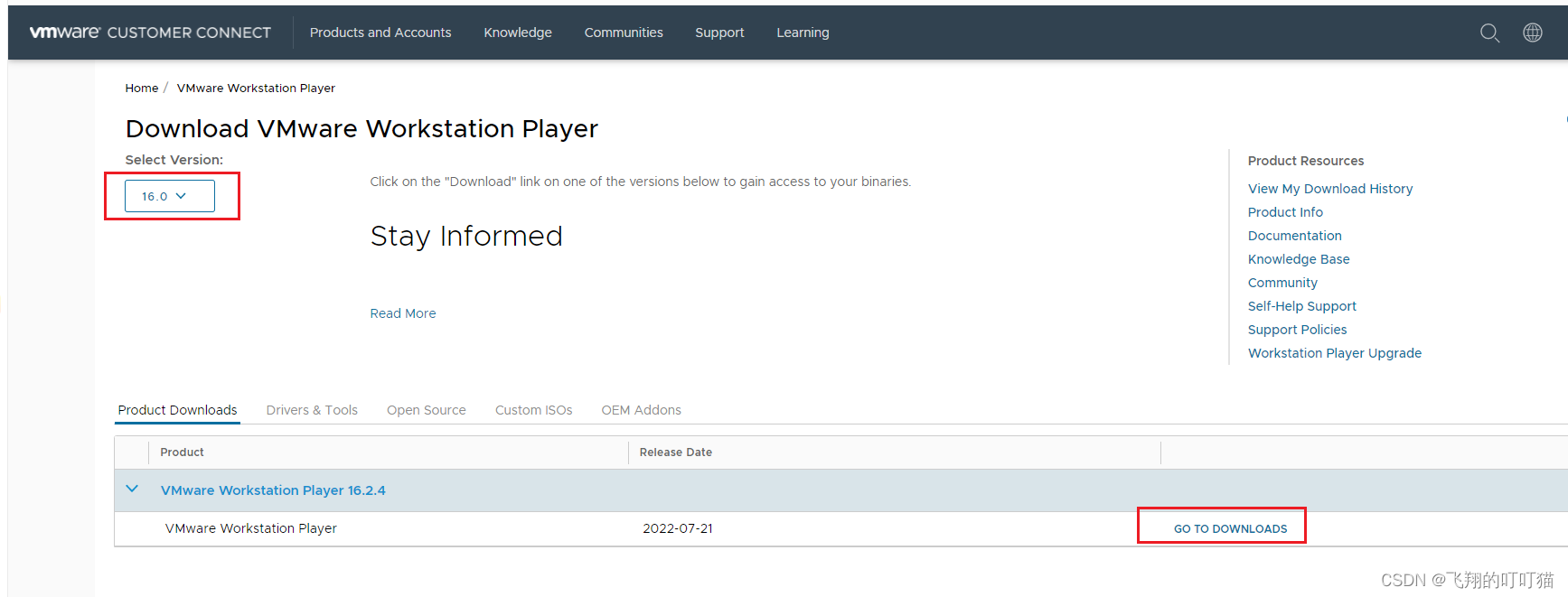Screen dimensions: 1568x597
Task: Click the VMware Workstation Player row name
Action: point(250,528)
